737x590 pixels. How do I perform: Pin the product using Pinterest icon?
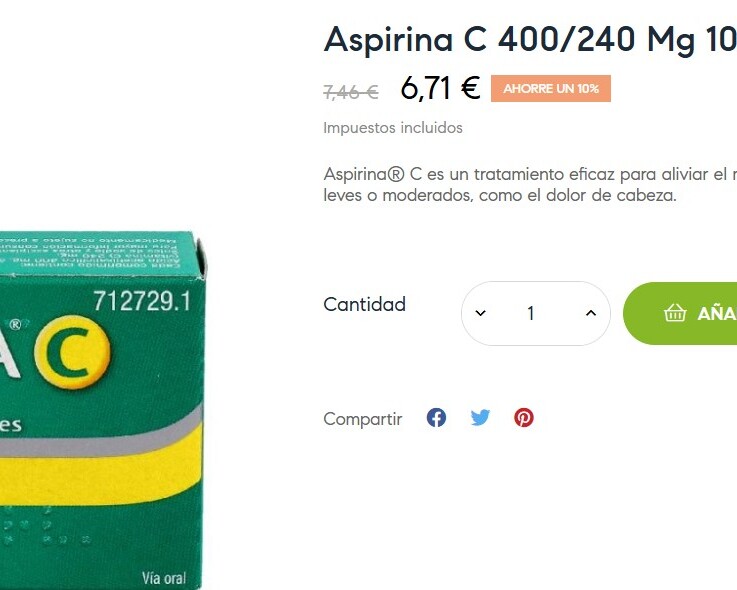[524, 417]
